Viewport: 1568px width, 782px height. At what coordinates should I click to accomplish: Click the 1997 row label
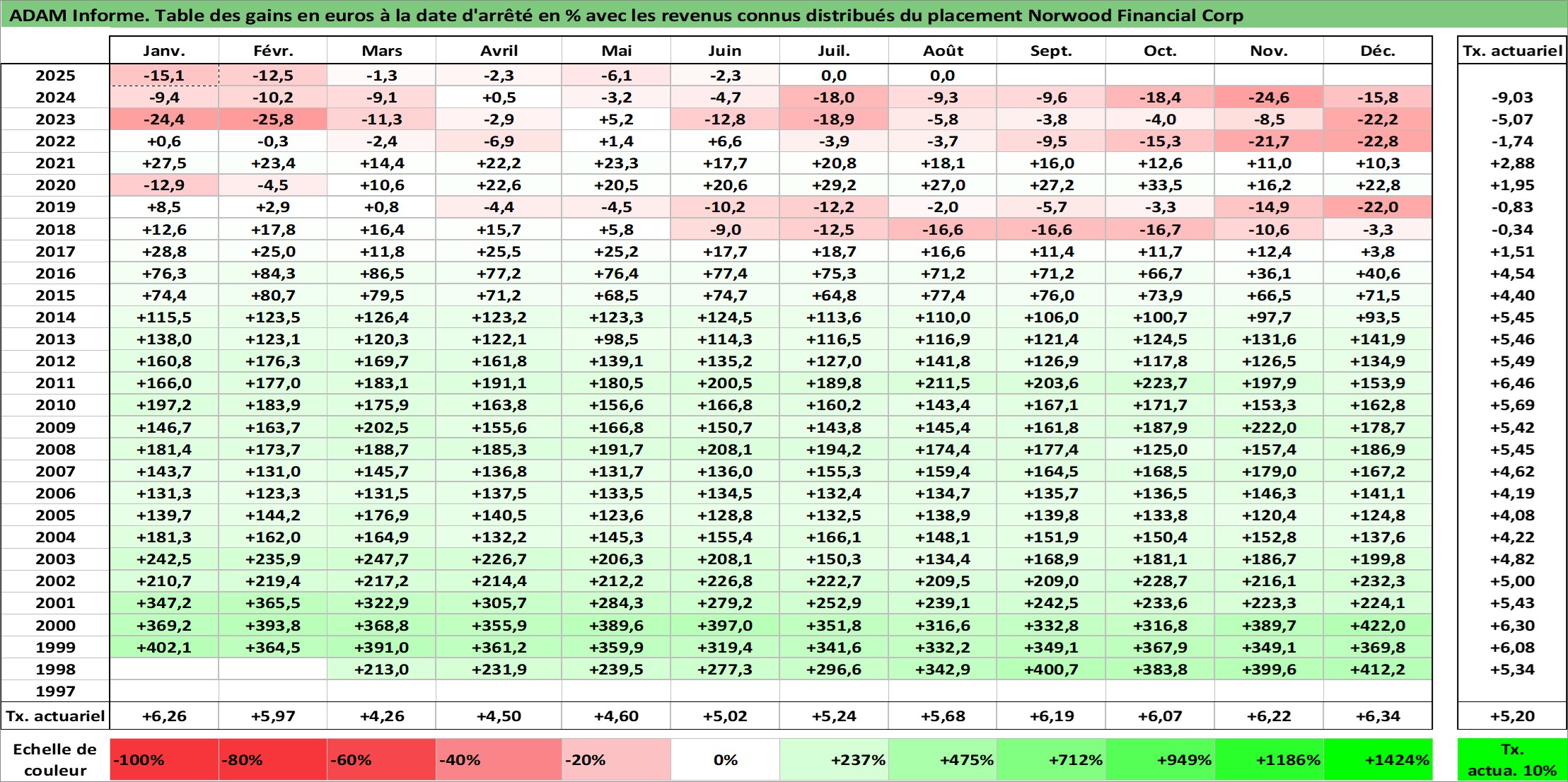coord(55,691)
